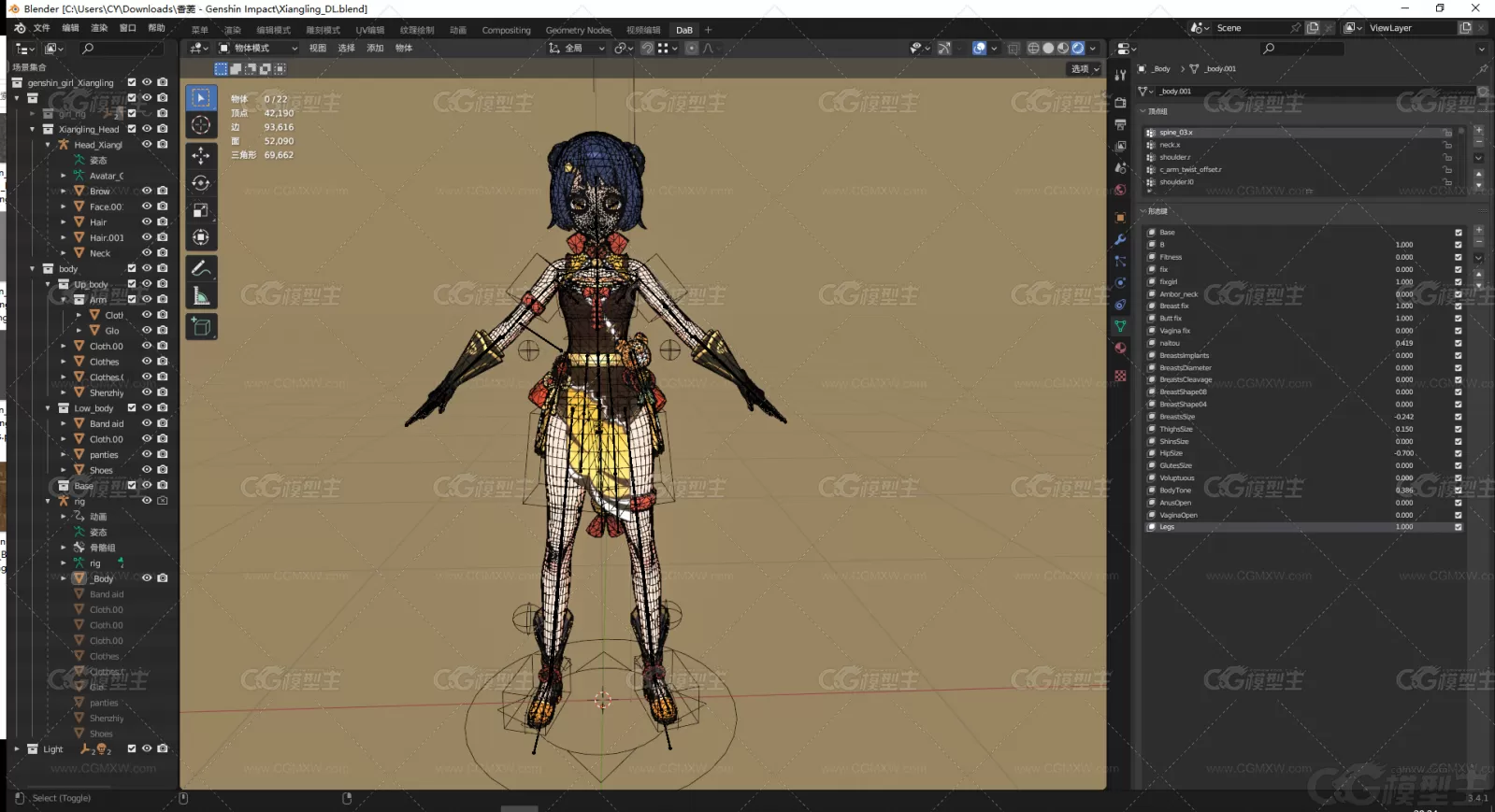This screenshot has height=812, width=1495.
Task: Open the Object Constraints properties tab
Action: tap(1120, 305)
